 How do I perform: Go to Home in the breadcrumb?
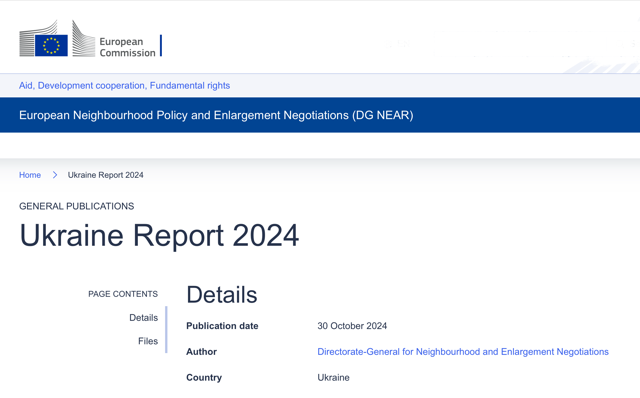[30, 175]
